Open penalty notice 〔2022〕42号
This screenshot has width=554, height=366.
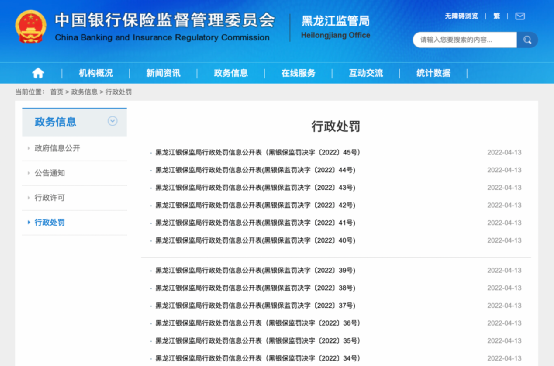point(255,205)
